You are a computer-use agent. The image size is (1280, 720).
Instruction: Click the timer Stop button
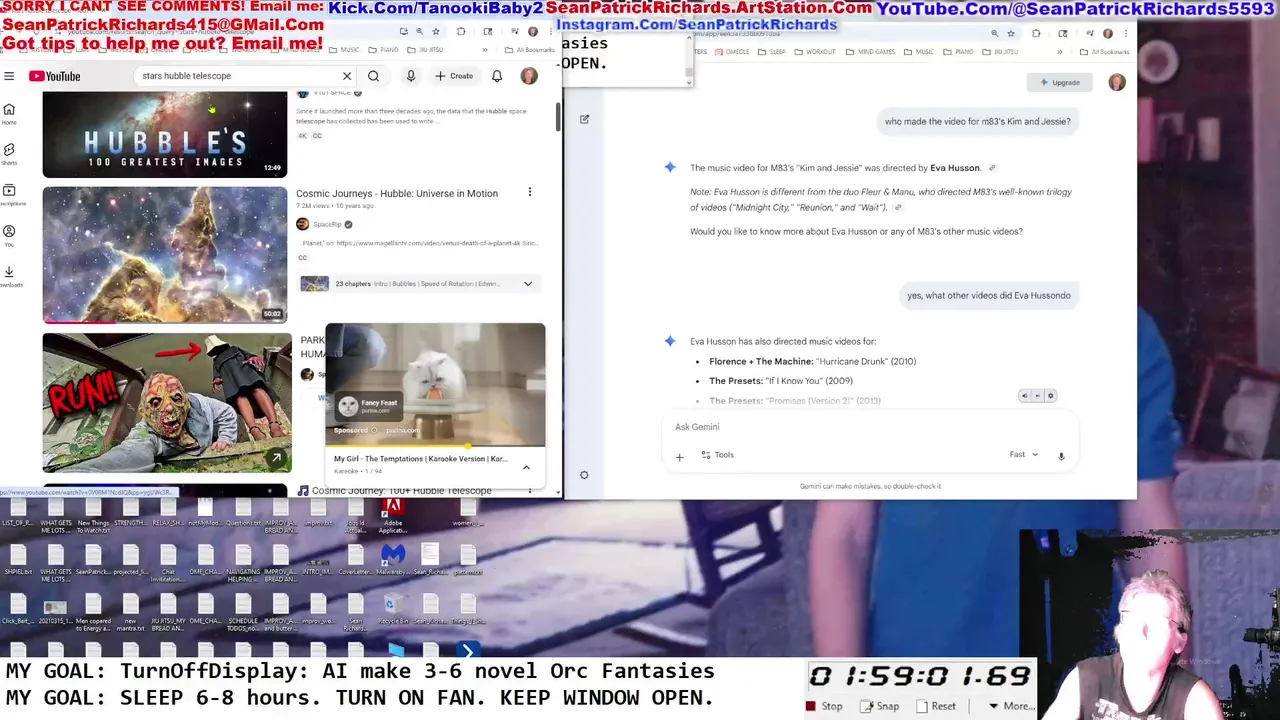coord(825,706)
